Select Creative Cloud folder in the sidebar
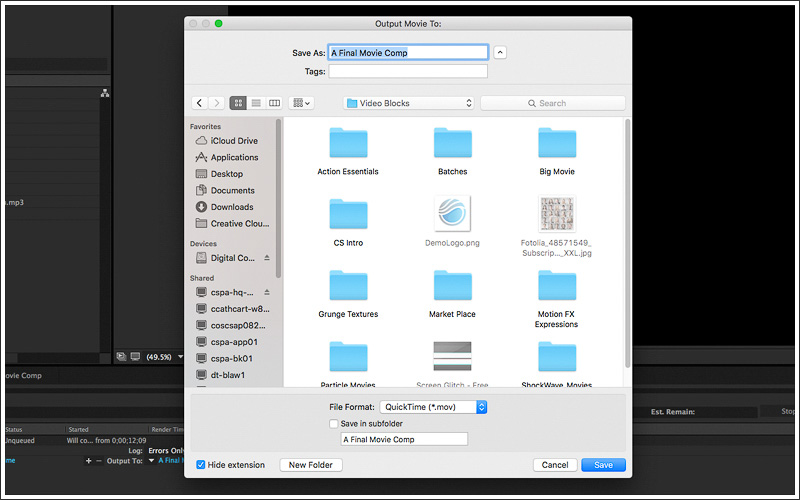Image resolution: width=800 pixels, height=500 pixels. click(234, 223)
